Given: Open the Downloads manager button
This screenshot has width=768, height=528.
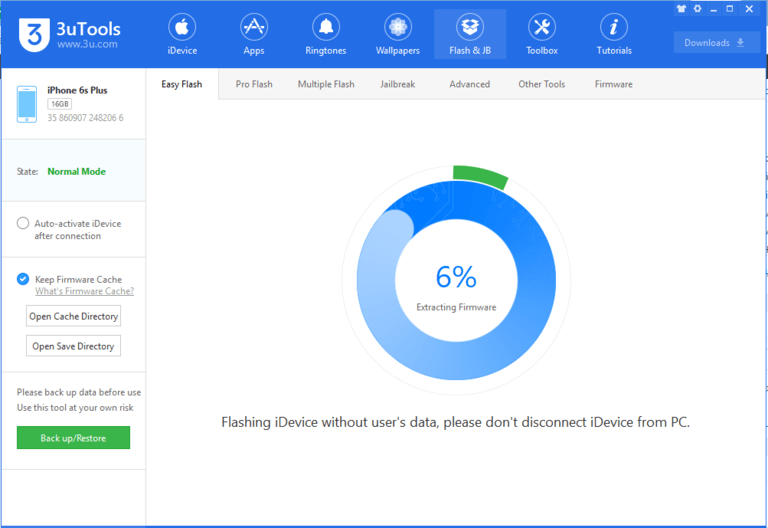Looking at the screenshot, I should pyautogui.click(x=717, y=43).
